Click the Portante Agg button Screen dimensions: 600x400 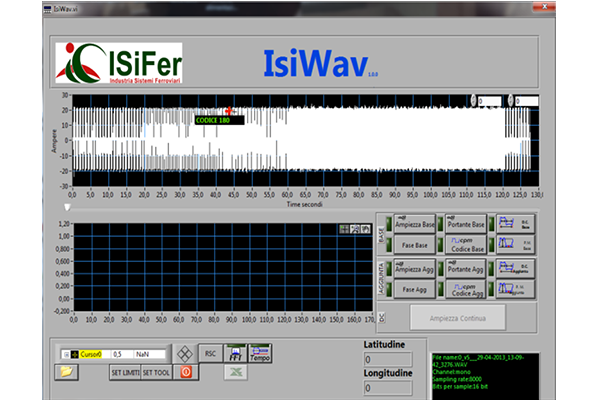pyautogui.click(x=466, y=269)
